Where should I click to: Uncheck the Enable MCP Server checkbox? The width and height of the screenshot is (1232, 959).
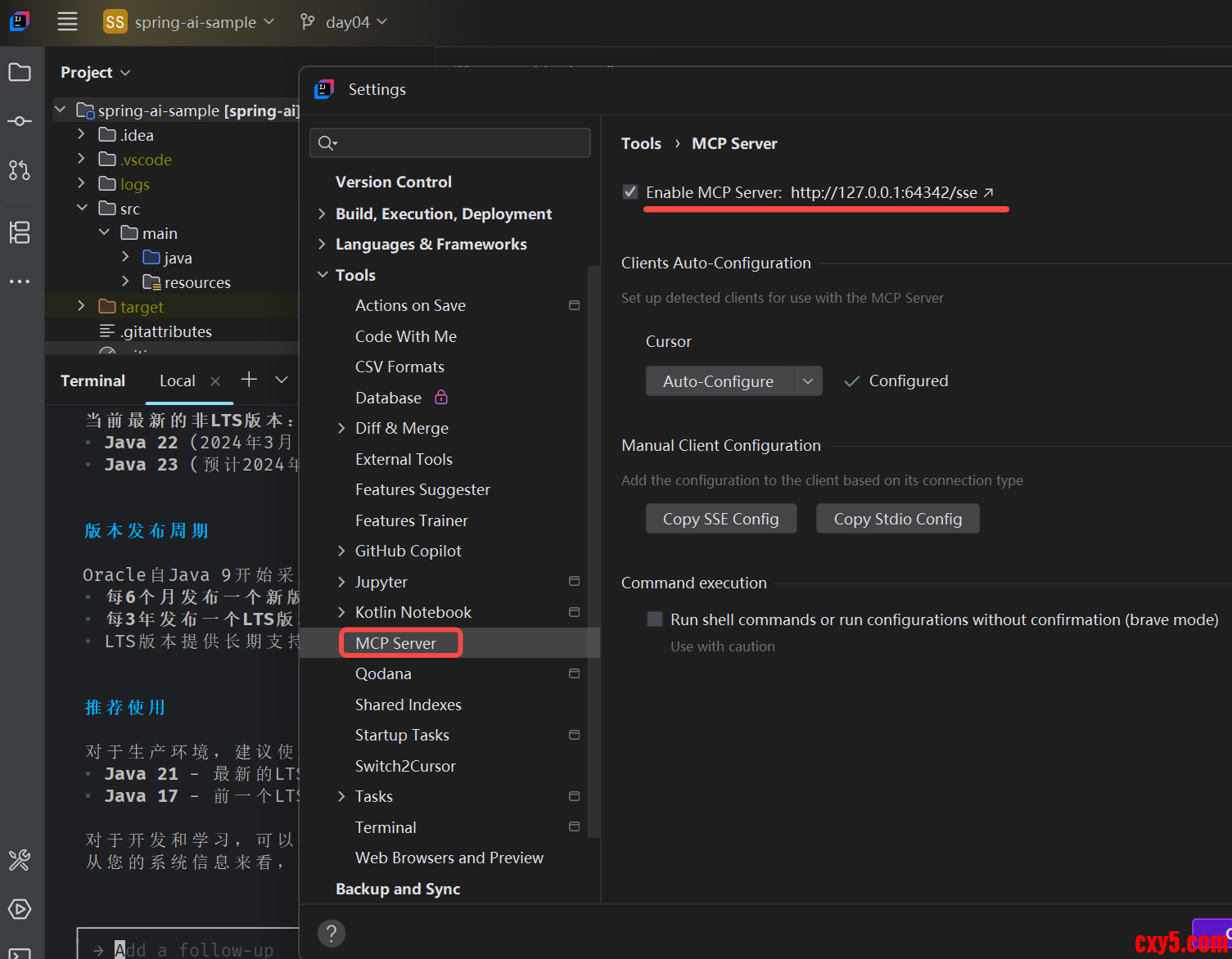[x=630, y=192]
